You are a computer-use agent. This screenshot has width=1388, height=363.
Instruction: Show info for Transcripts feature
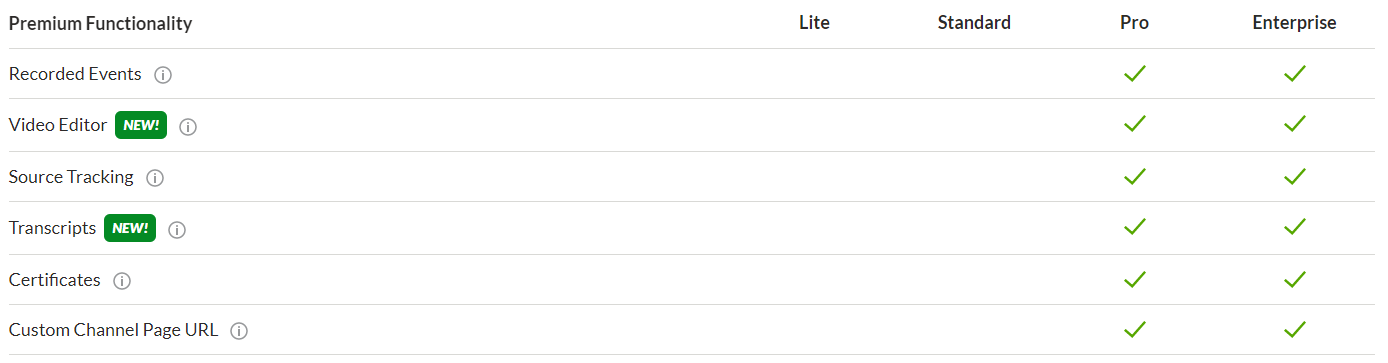tap(177, 230)
